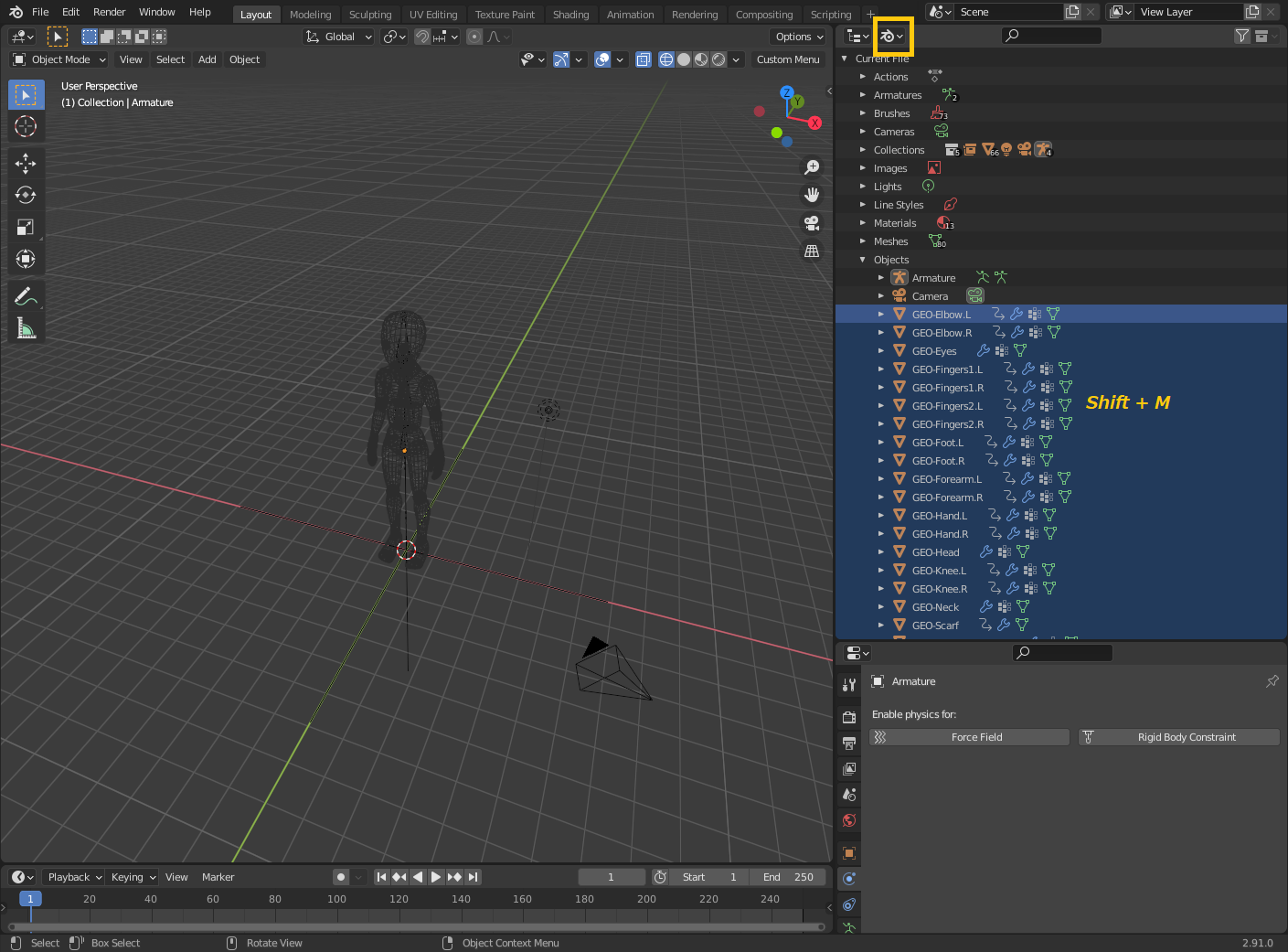The width and height of the screenshot is (1288, 952).
Task: Click the outliner filter funnel icon
Action: 1241,36
